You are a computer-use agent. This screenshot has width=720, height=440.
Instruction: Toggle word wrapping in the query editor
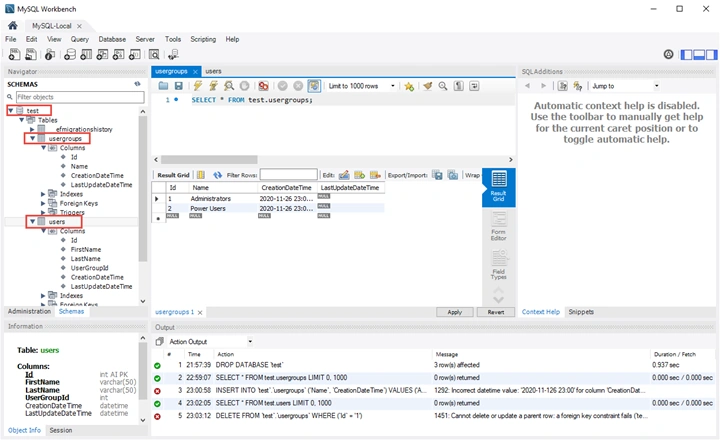pyautogui.click(x=474, y=86)
